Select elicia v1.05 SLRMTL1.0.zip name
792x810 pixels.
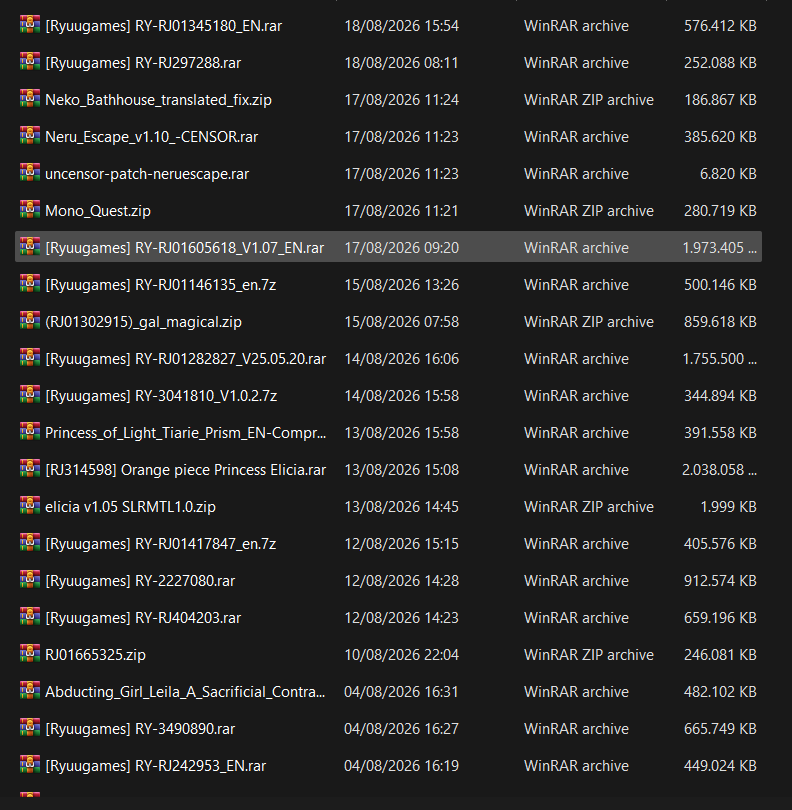(x=130, y=507)
